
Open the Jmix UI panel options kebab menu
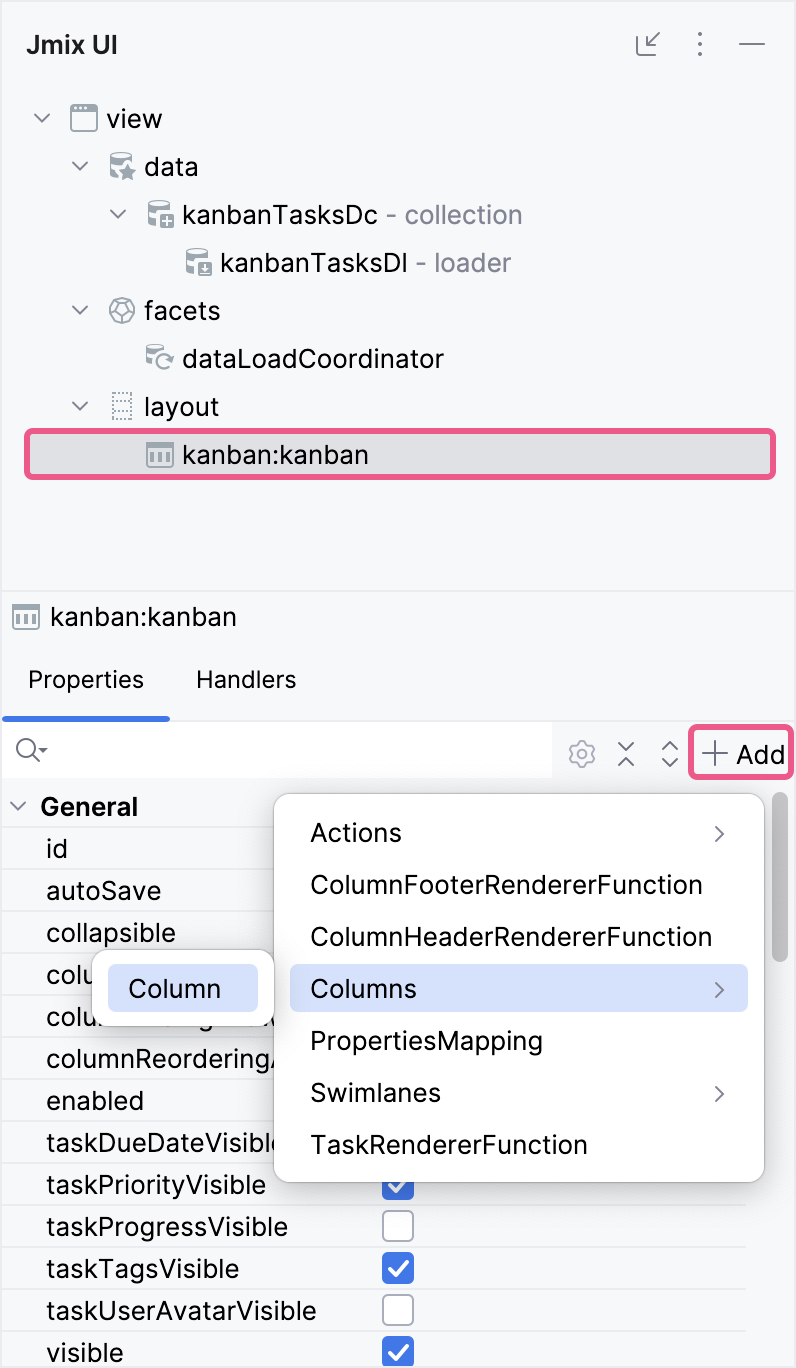tap(699, 44)
